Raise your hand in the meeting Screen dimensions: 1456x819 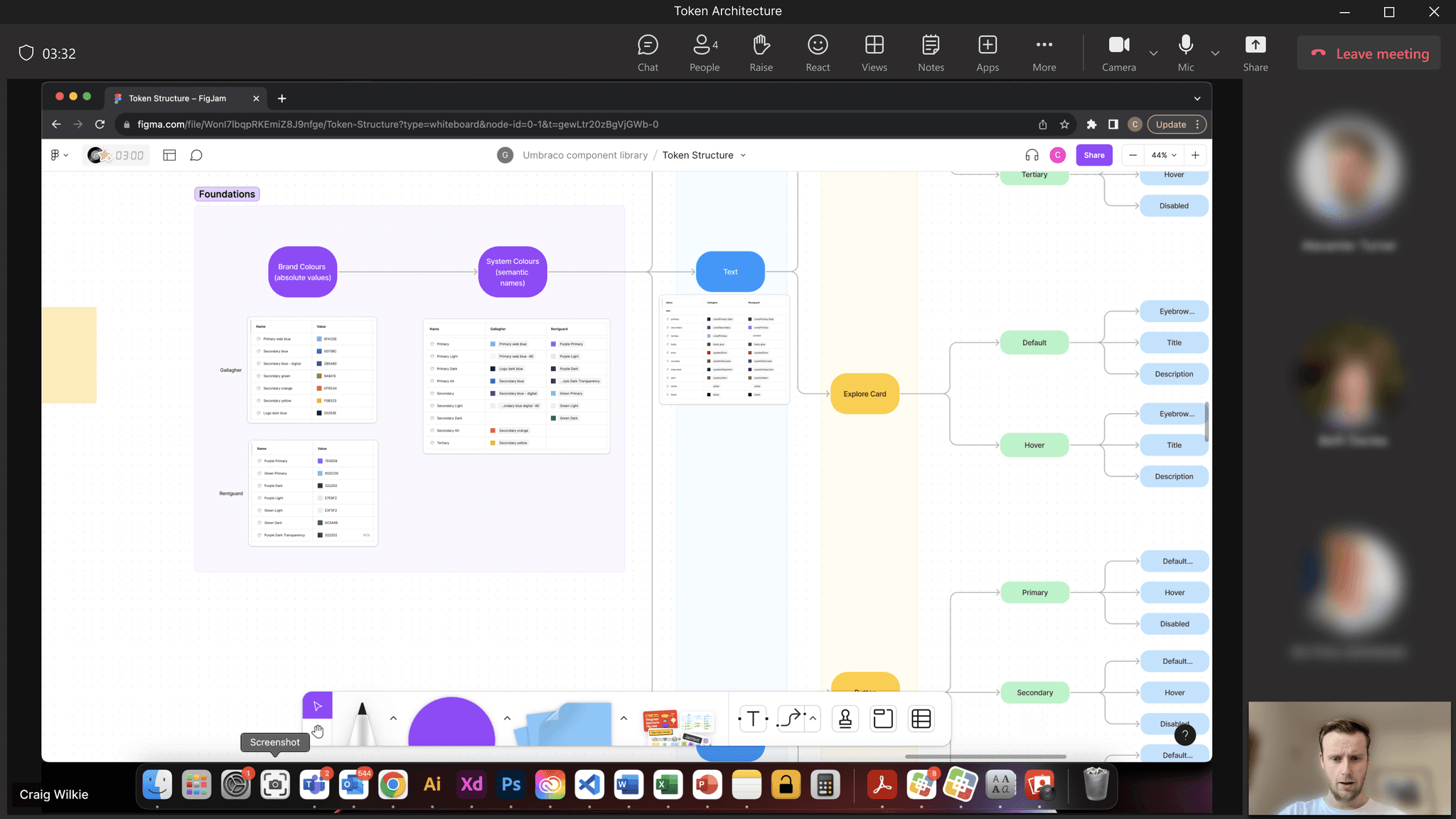761,53
